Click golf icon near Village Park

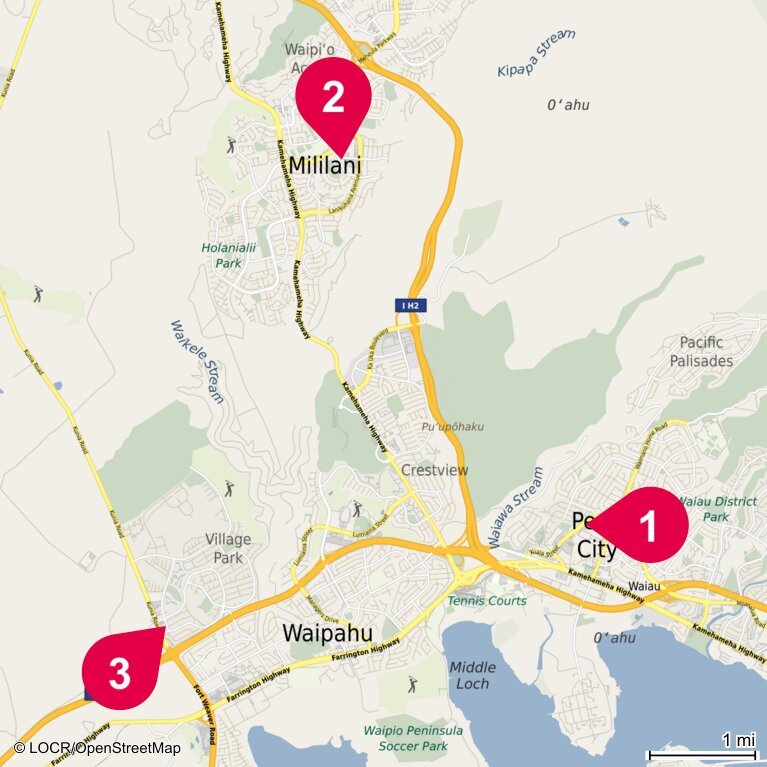click(x=229, y=488)
